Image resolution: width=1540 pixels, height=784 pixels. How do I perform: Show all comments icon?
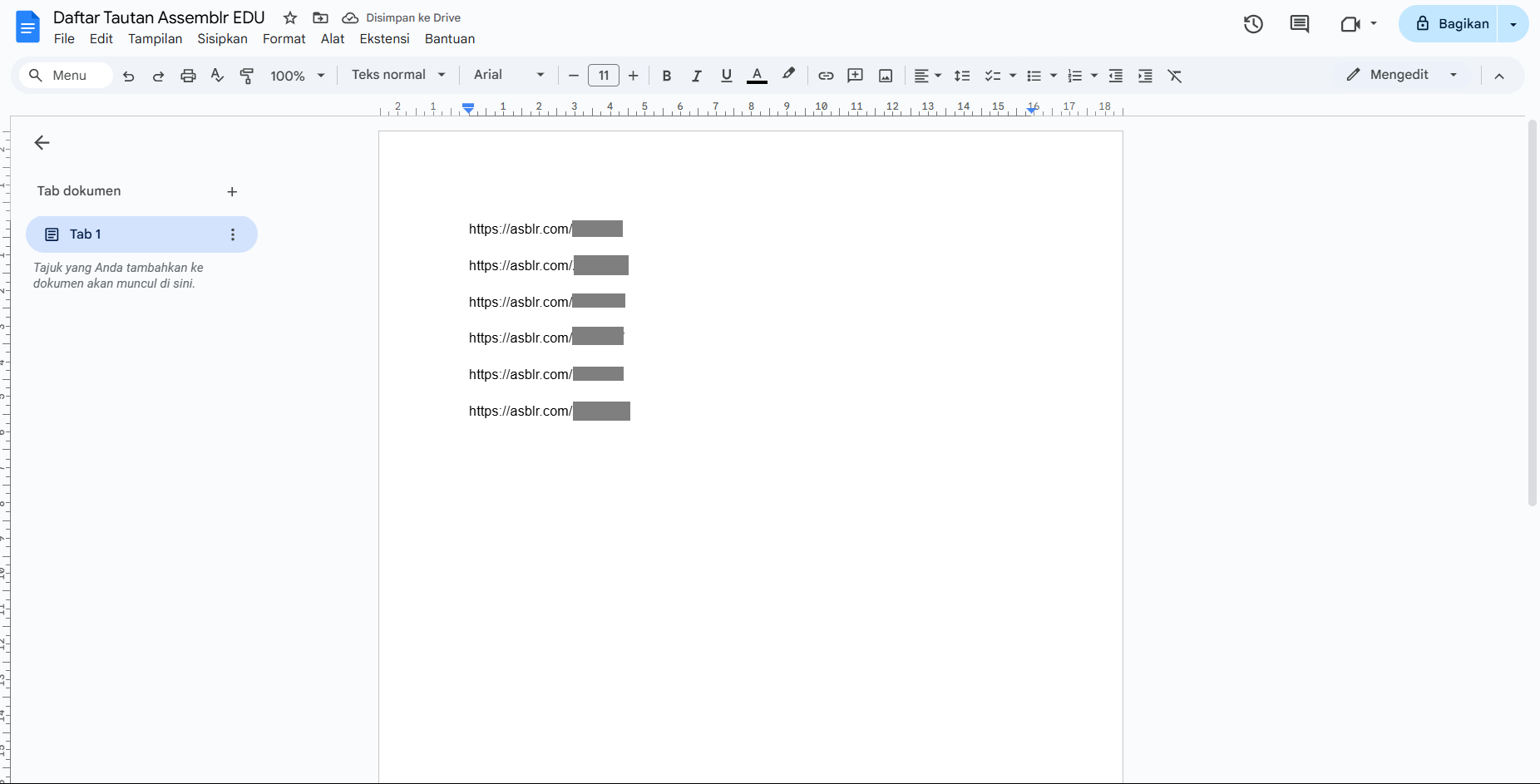1300,24
